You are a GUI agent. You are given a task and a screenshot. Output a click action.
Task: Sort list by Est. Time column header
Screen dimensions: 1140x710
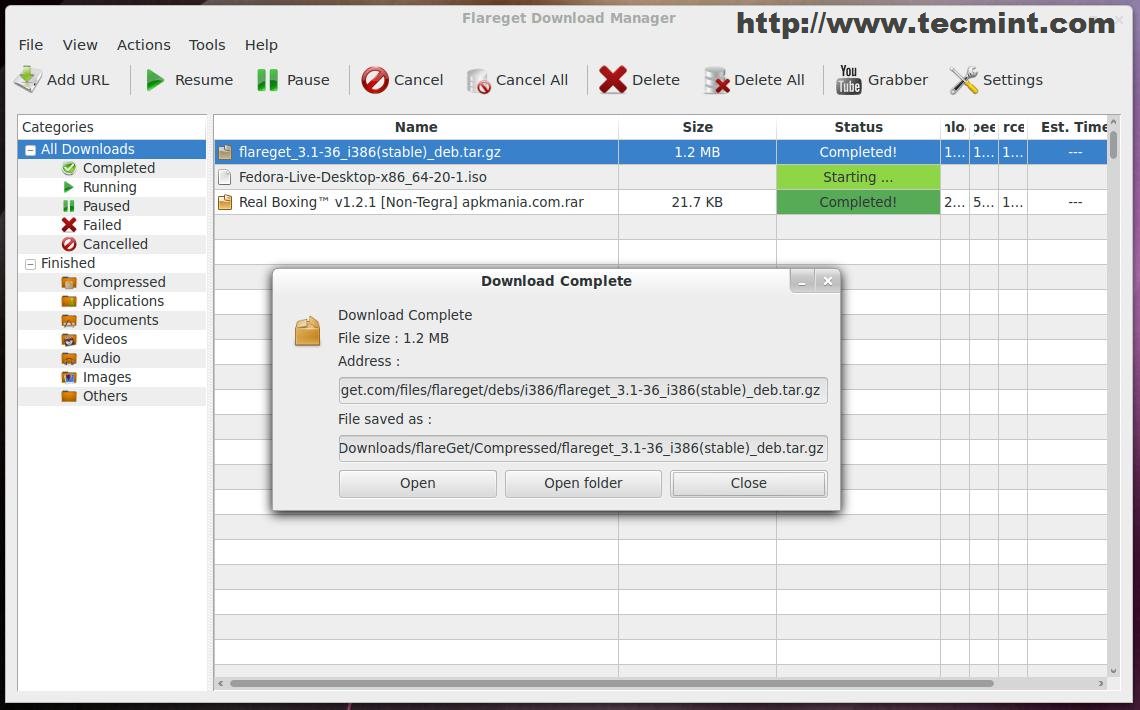point(1067,127)
